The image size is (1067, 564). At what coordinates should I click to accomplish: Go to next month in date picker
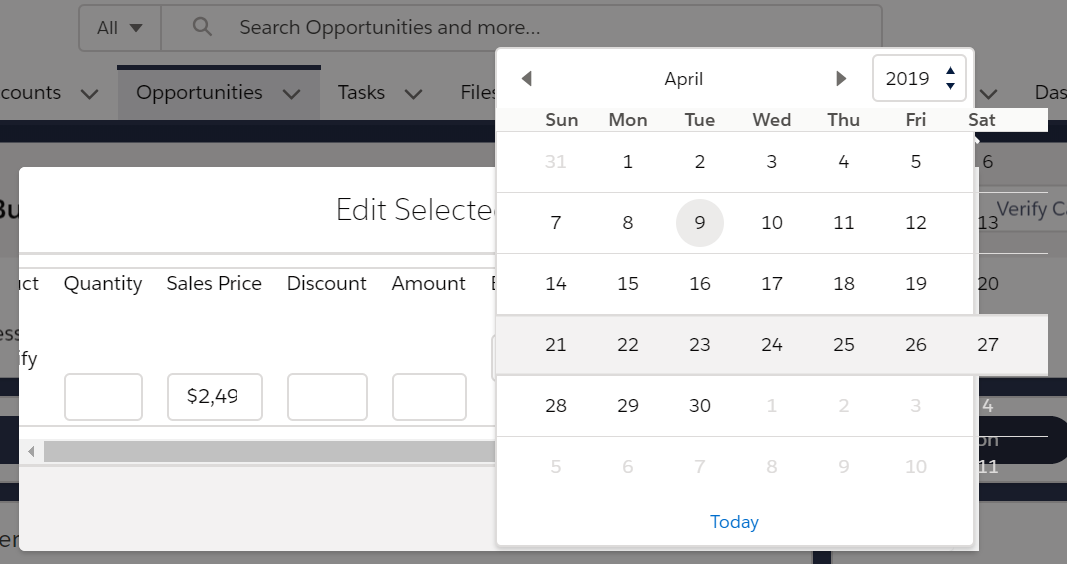pyautogui.click(x=841, y=79)
